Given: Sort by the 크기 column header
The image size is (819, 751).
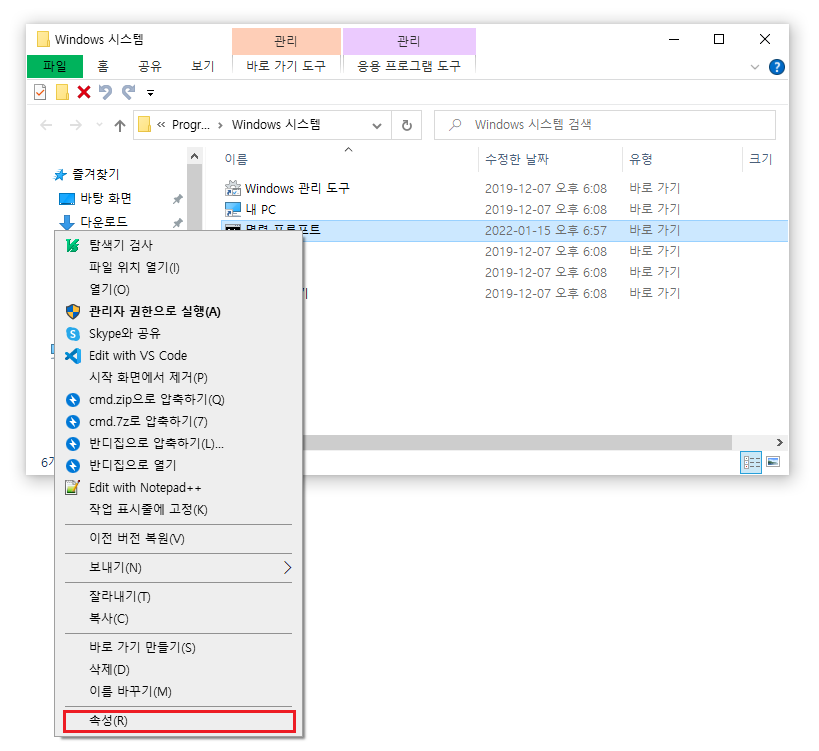Looking at the screenshot, I should (x=760, y=159).
